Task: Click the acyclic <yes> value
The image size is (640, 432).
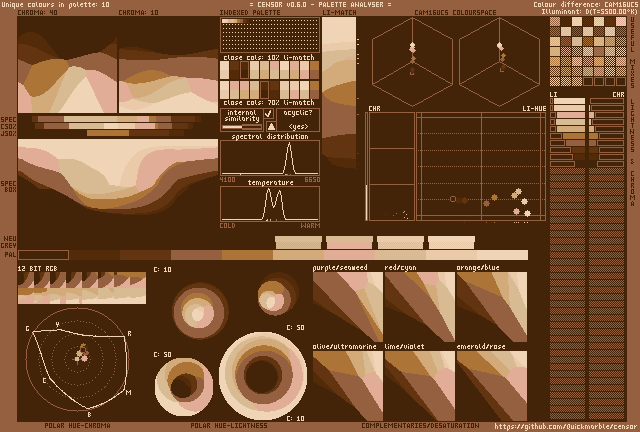Action: click(298, 127)
